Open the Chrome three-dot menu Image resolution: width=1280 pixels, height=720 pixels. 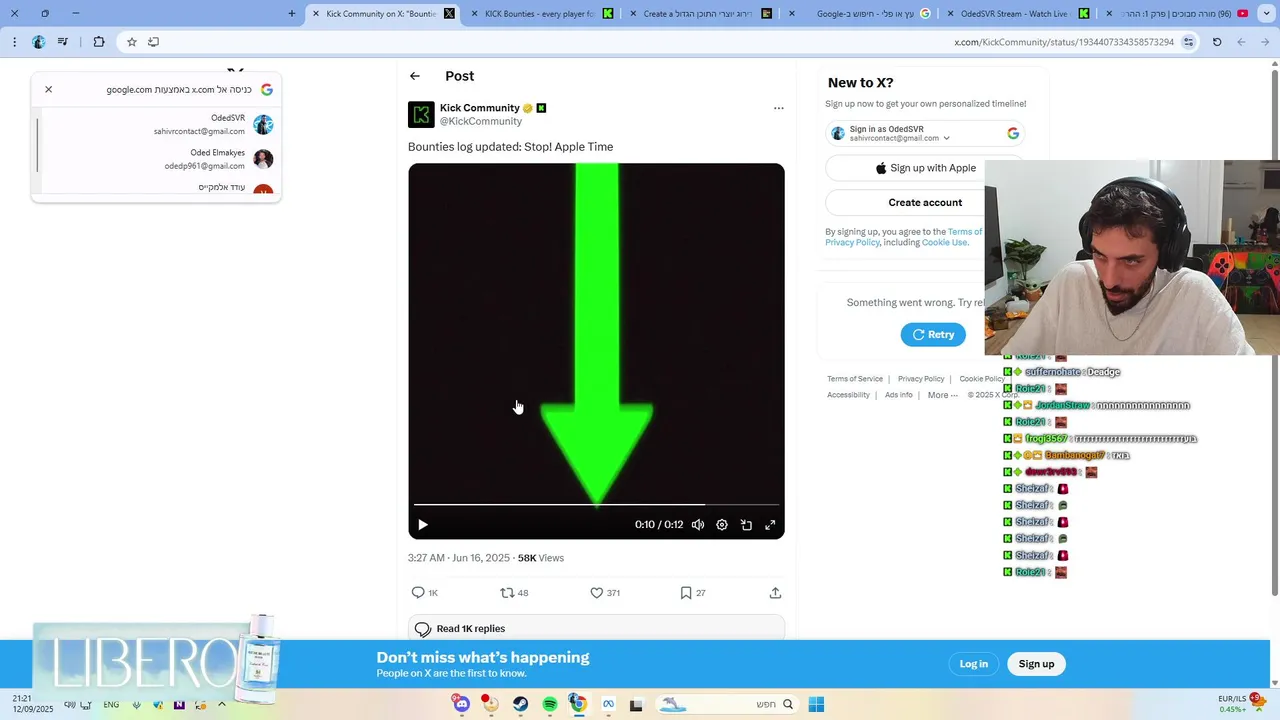[14, 42]
